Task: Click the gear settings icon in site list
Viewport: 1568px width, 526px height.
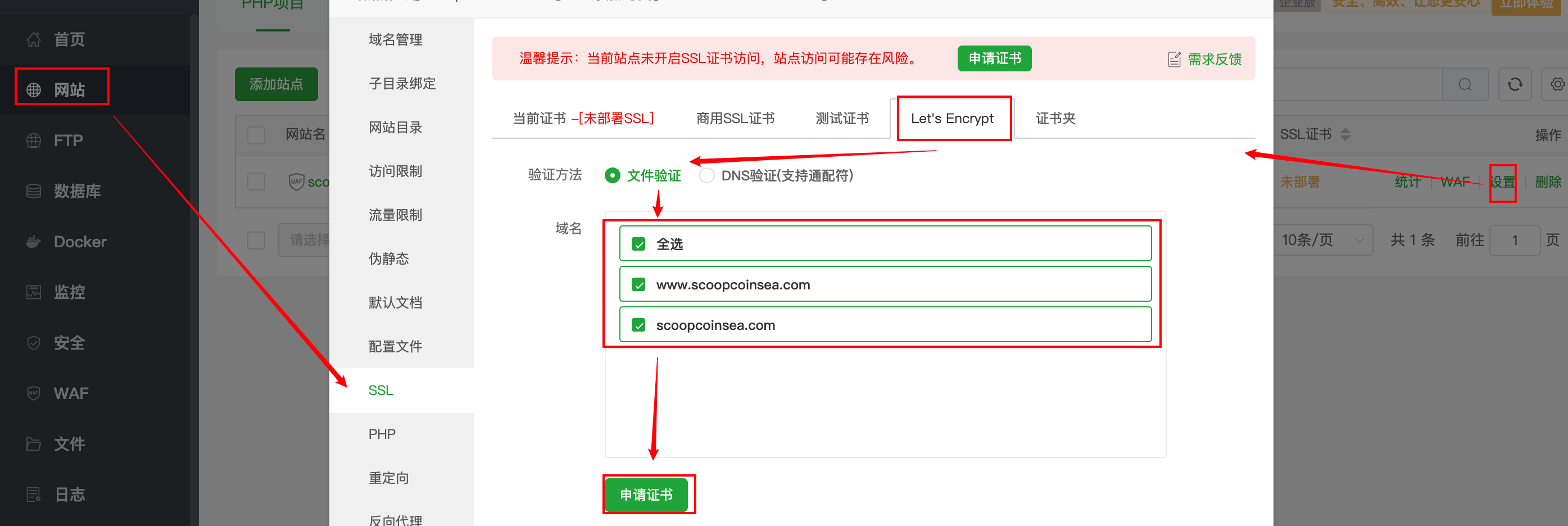Action: 1557,84
